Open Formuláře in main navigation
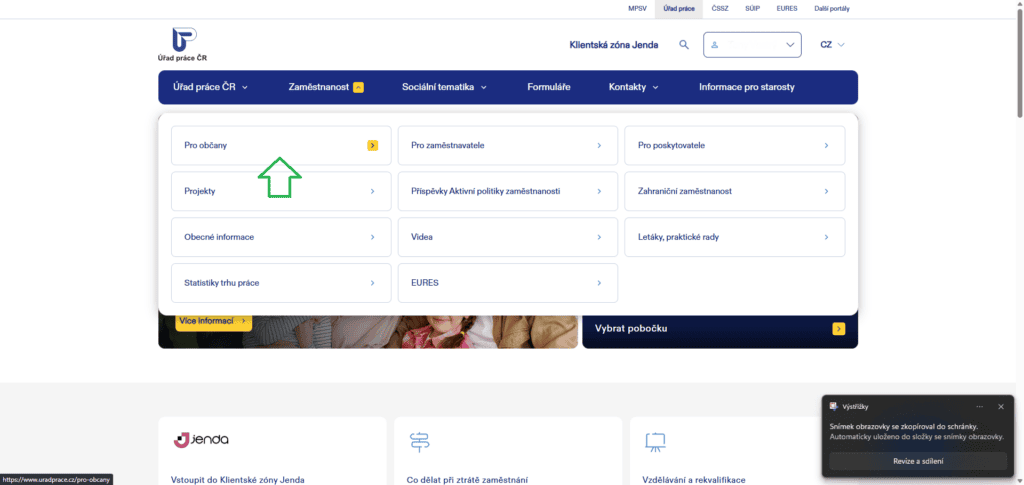This screenshot has height=485, width=1024. point(549,87)
